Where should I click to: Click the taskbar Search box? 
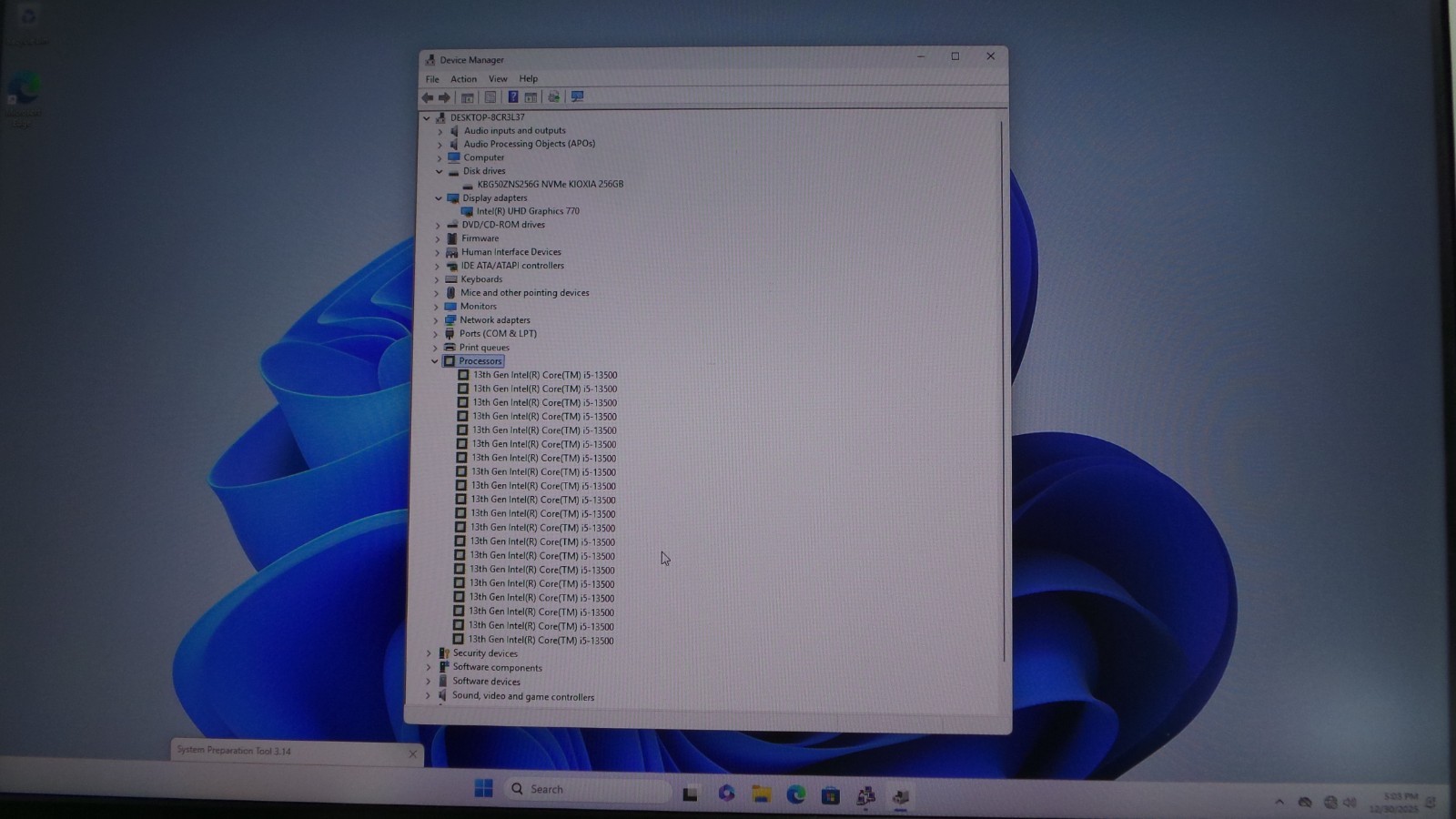coord(587,789)
